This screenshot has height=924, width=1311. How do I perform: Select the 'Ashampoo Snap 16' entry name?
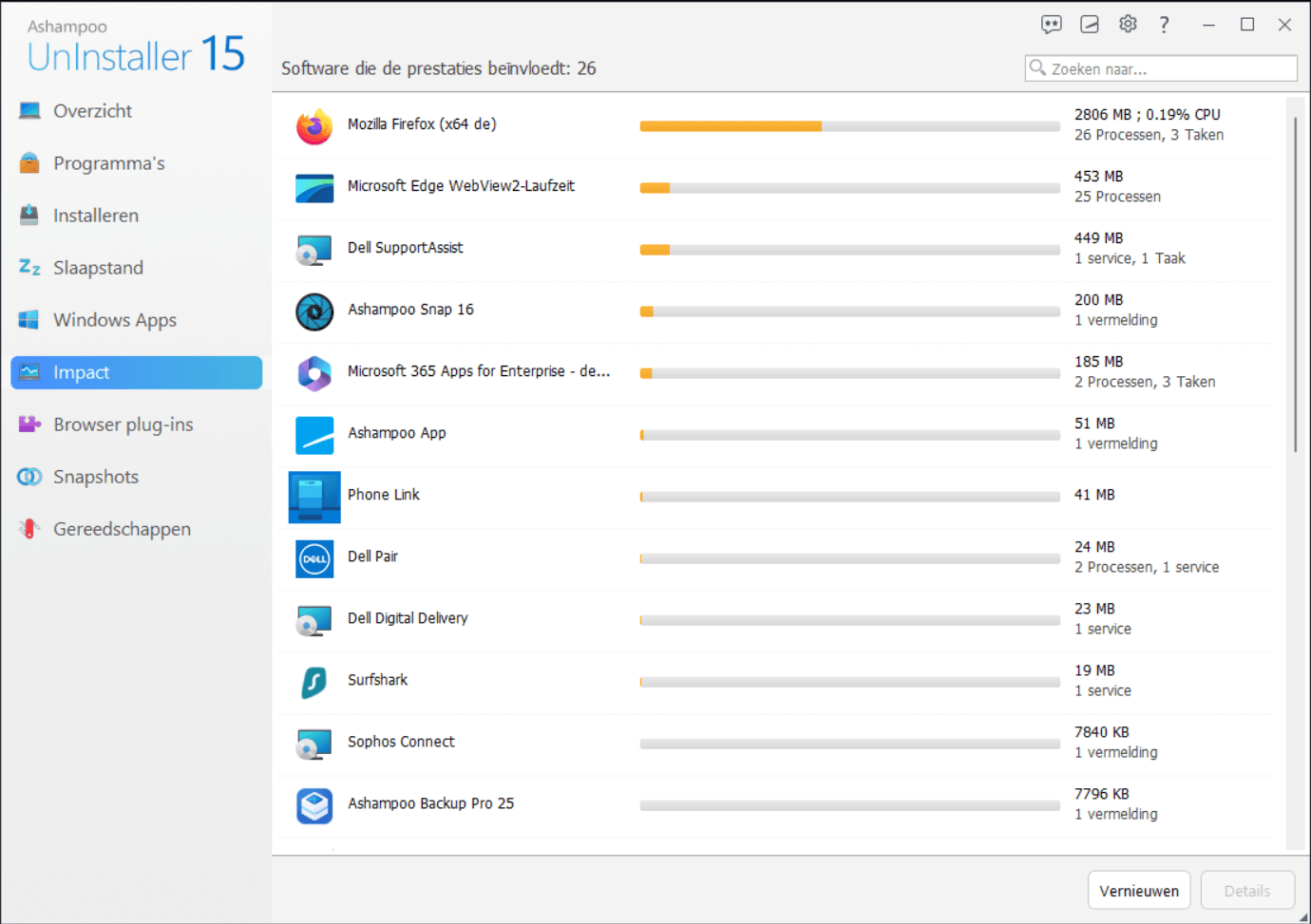point(410,310)
